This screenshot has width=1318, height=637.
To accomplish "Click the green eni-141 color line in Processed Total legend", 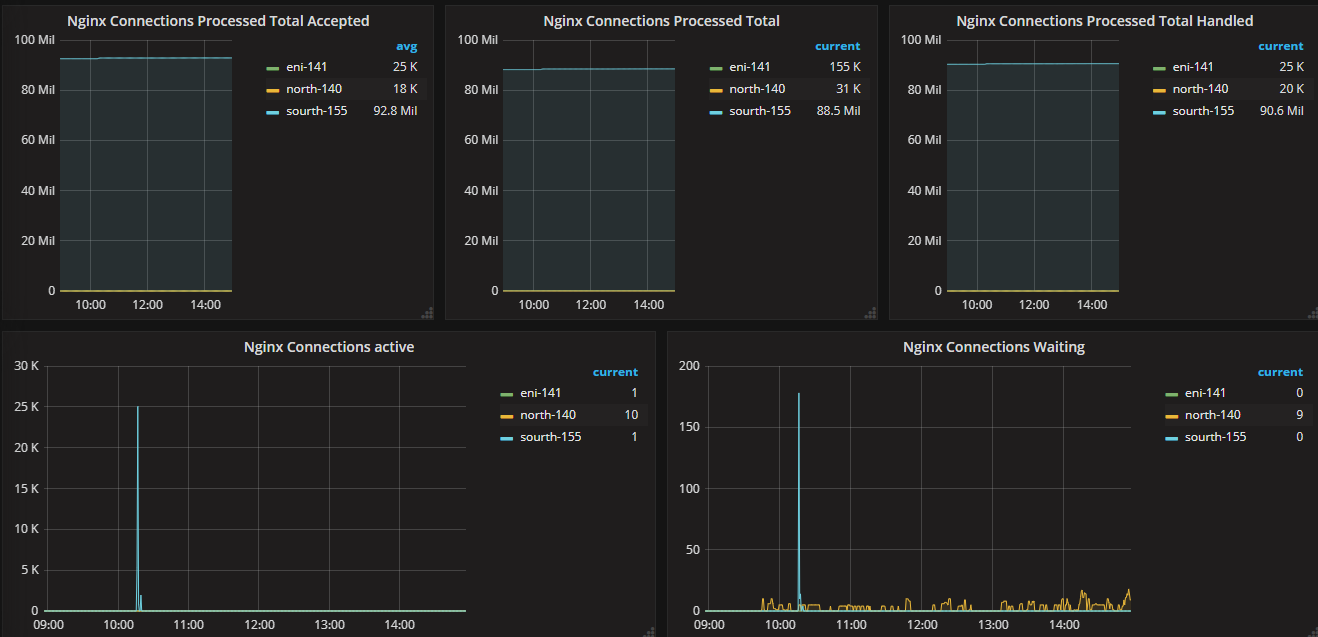I will point(715,68).
